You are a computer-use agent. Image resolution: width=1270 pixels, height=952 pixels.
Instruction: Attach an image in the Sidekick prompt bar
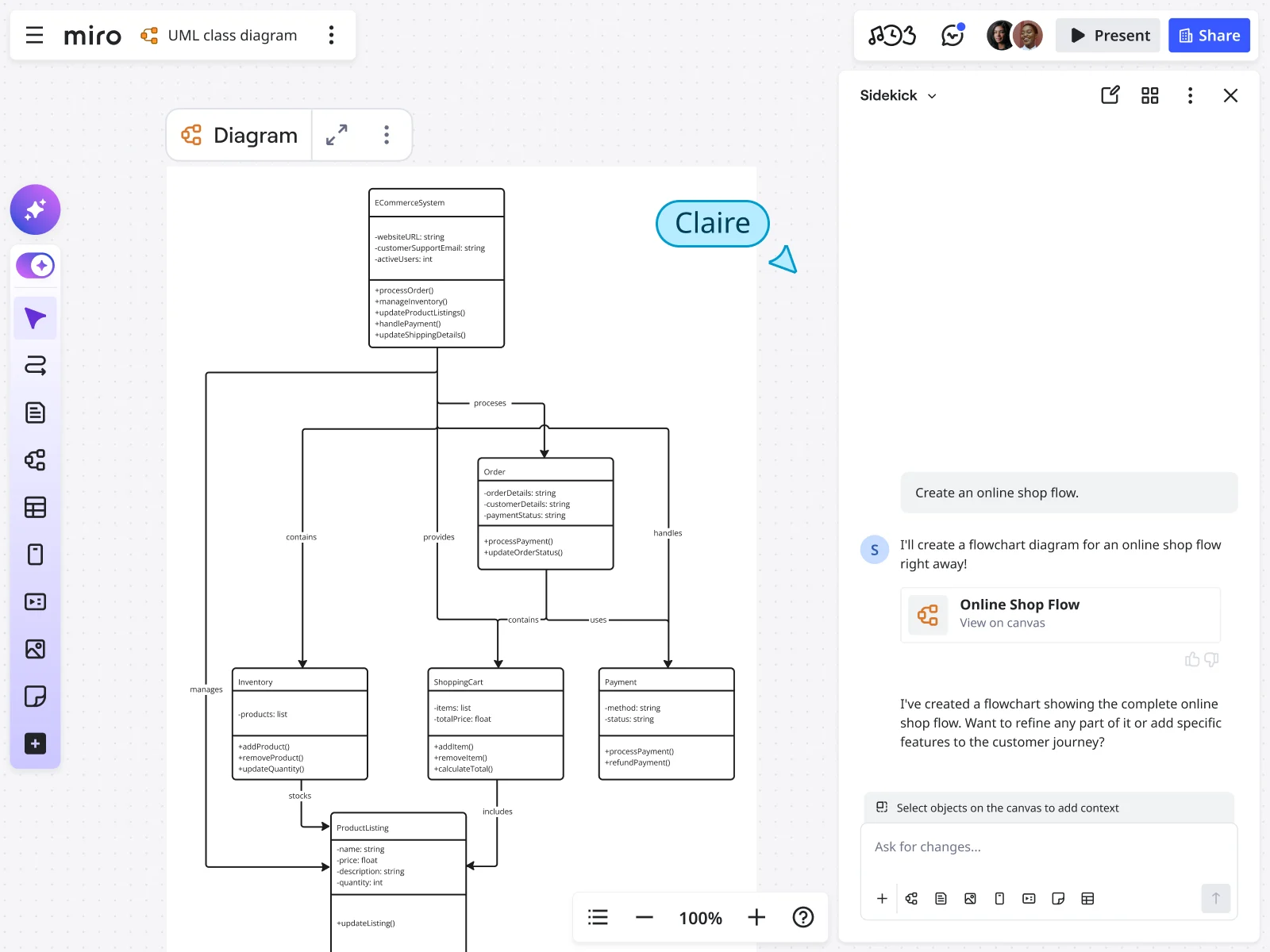click(970, 899)
